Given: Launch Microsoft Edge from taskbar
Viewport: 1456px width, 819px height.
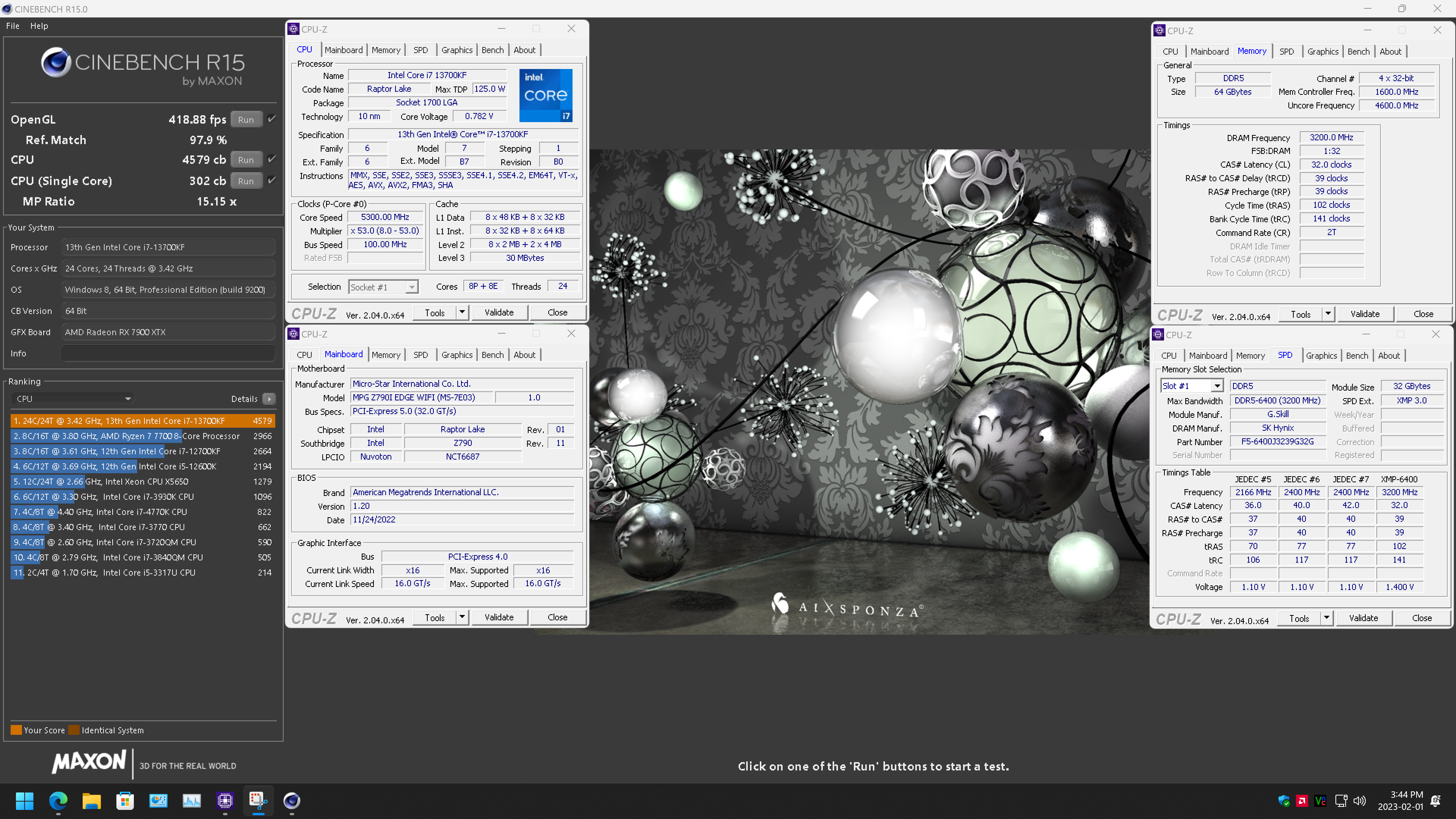Looking at the screenshot, I should 58,800.
